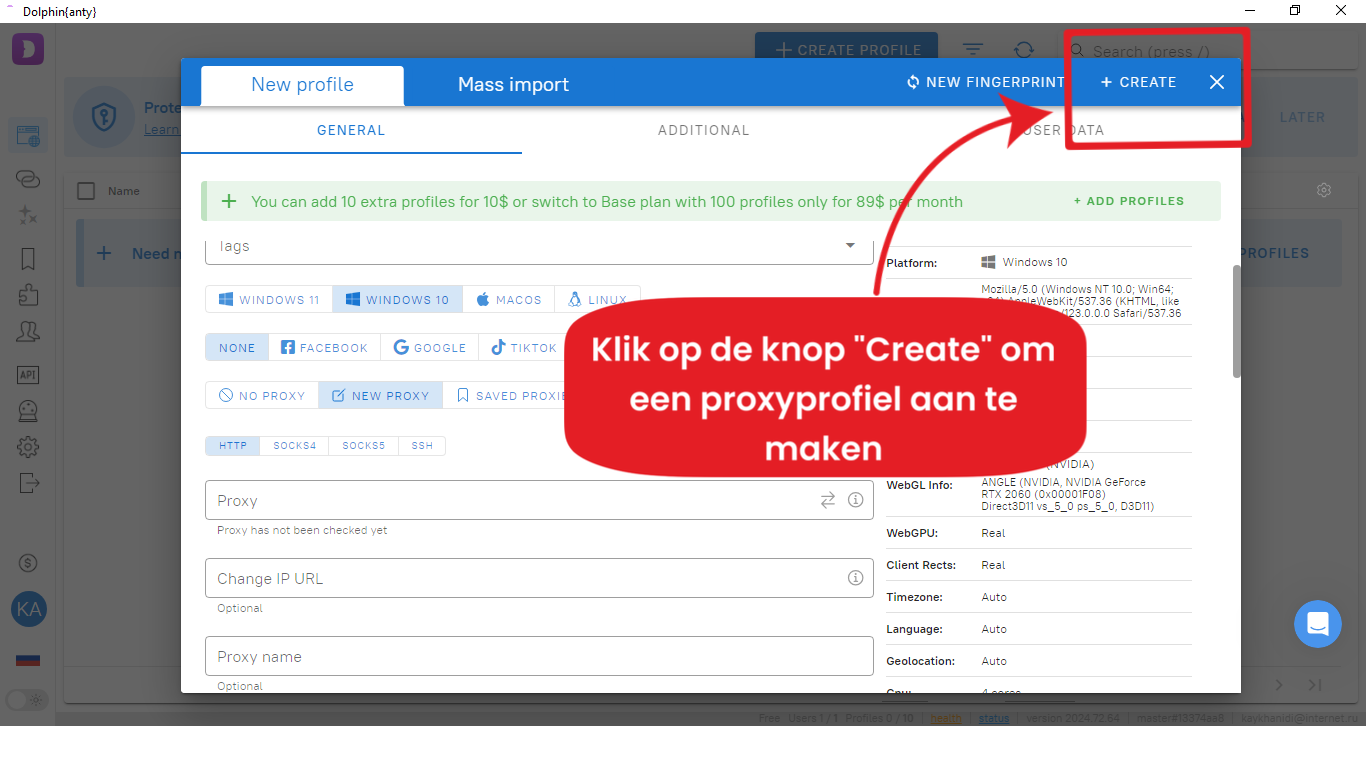Click the dialog vertical scrollbar thumb
Image resolution: width=1366 pixels, height=768 pixels.
[x=1236, y=320]
